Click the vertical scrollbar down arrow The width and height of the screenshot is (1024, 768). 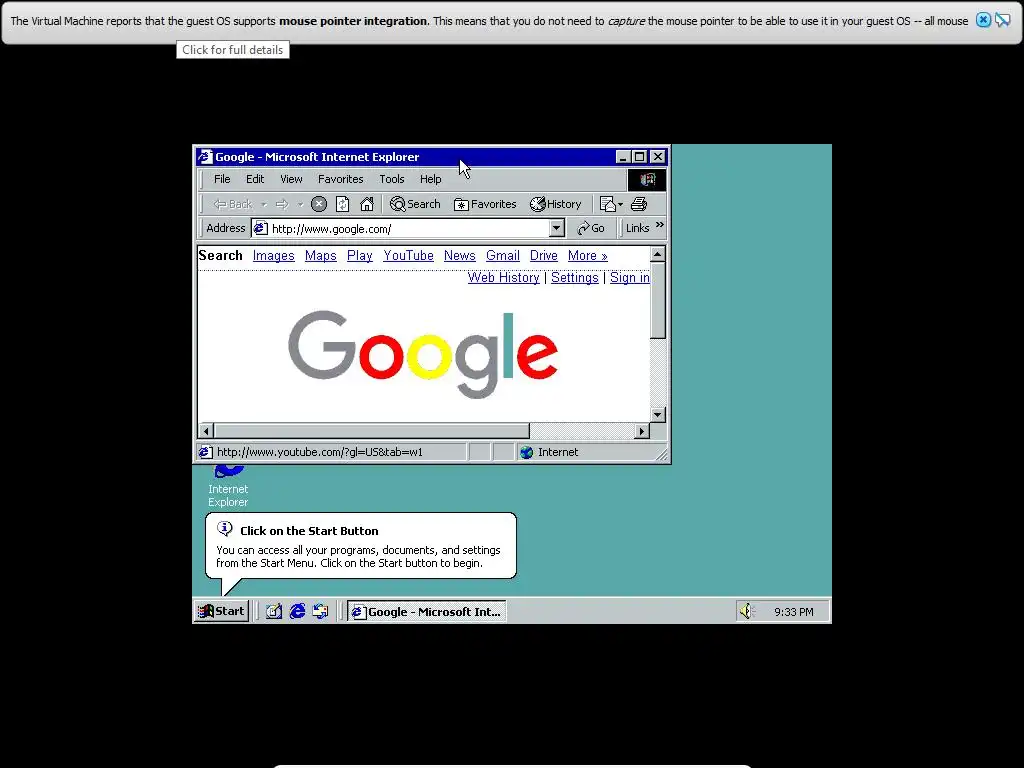[x=658, y=415]
